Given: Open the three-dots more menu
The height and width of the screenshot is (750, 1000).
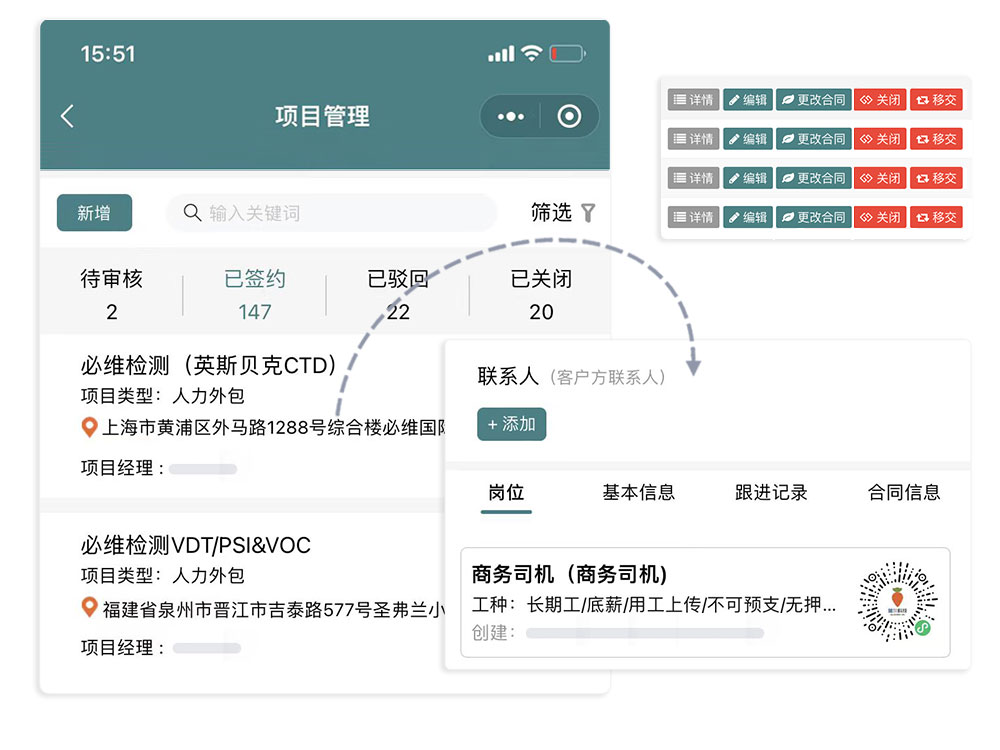Looking at the screenshot, I should (x=511, y=117).
